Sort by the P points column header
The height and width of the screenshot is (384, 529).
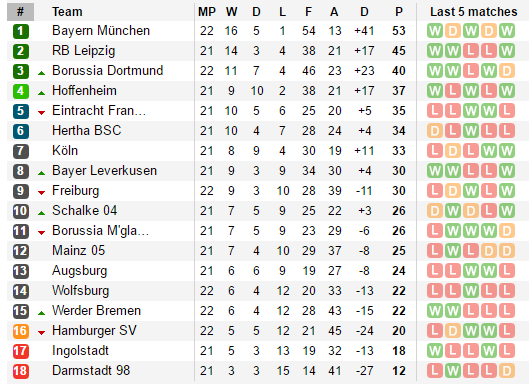tap(399, 12)
